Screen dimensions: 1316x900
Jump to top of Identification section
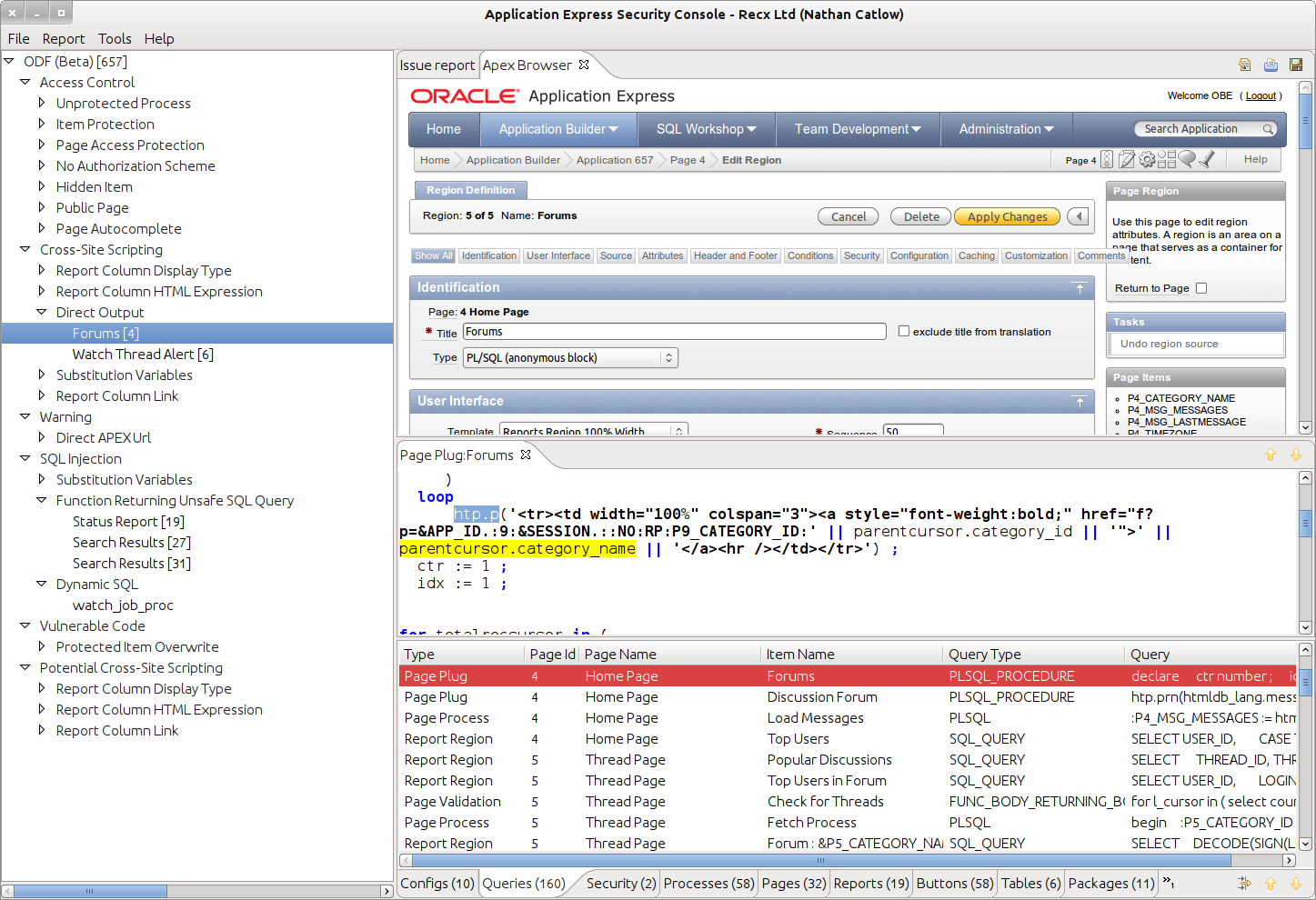click(1080, 288)
